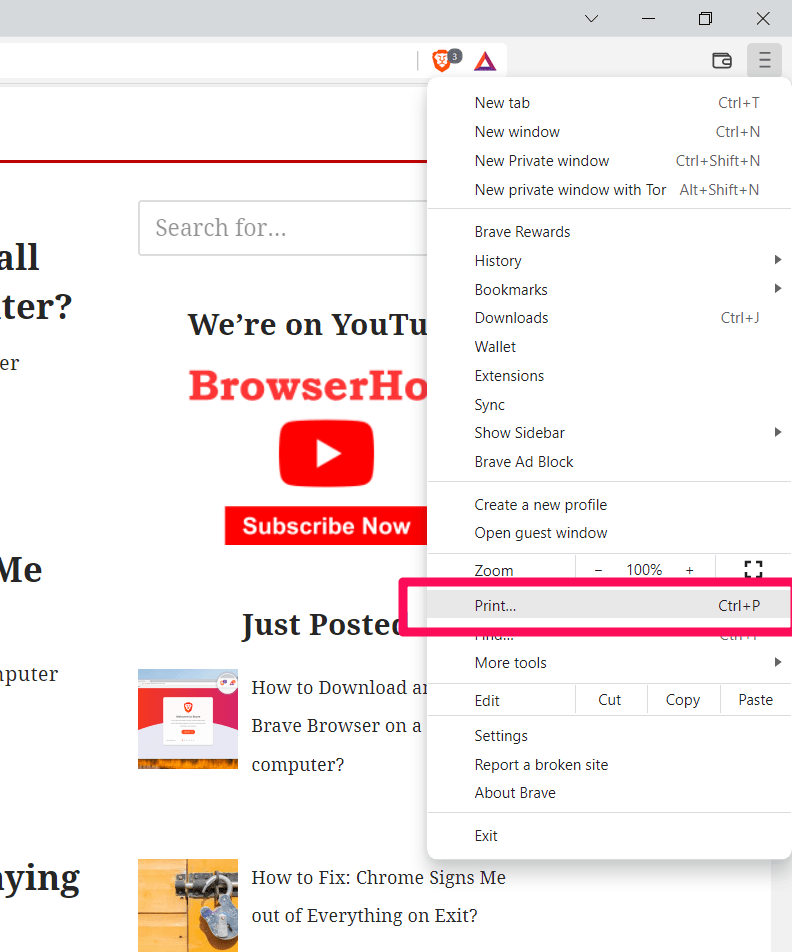
Task: Toggle fullscreen mode icon in the Zoom row
Action: point(753,570)
